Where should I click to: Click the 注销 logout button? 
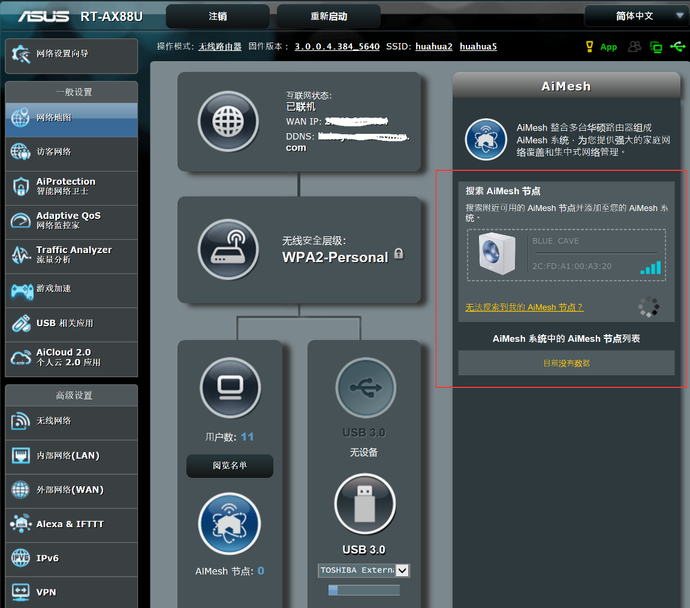218,16
